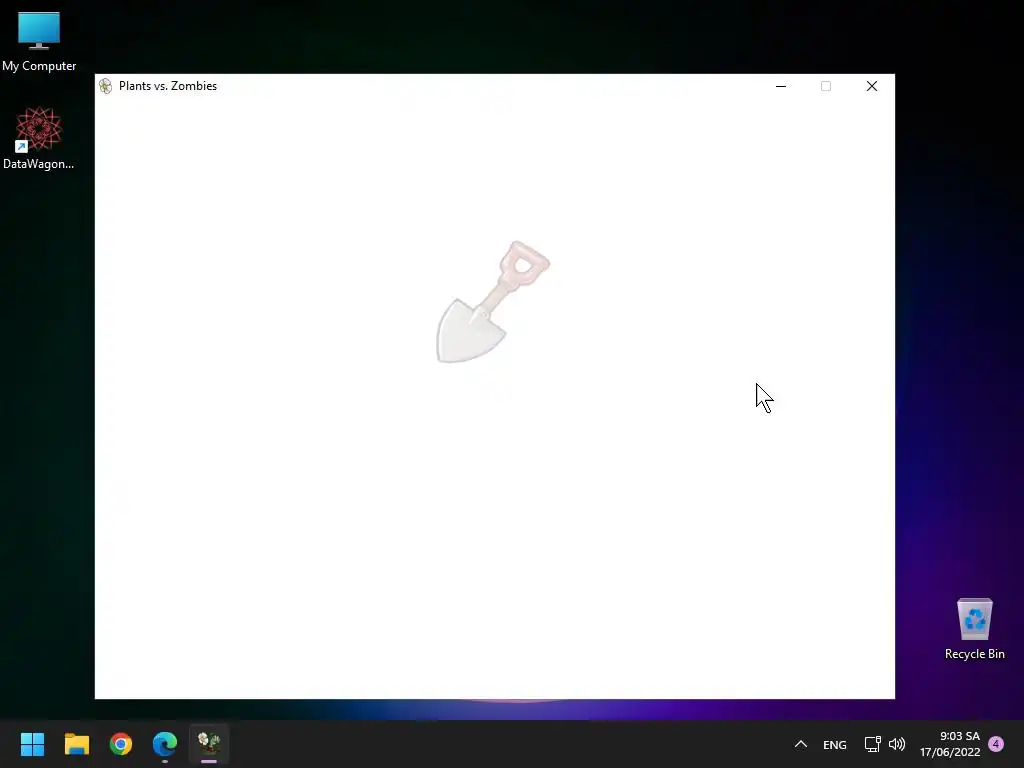
Task: Click the Plants vs. Zombies title bar icon
Action: [x=106, y=86]
